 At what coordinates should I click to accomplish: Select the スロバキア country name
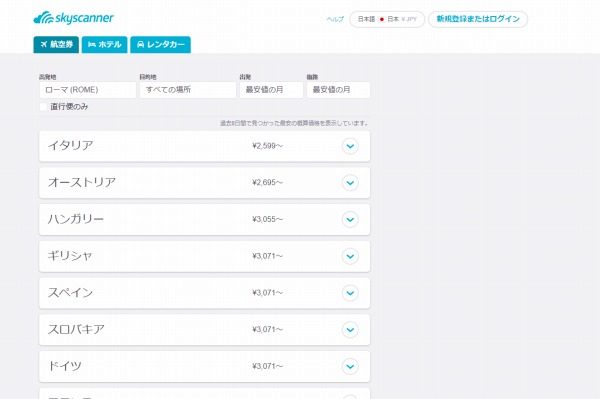(x=76, y=329)
